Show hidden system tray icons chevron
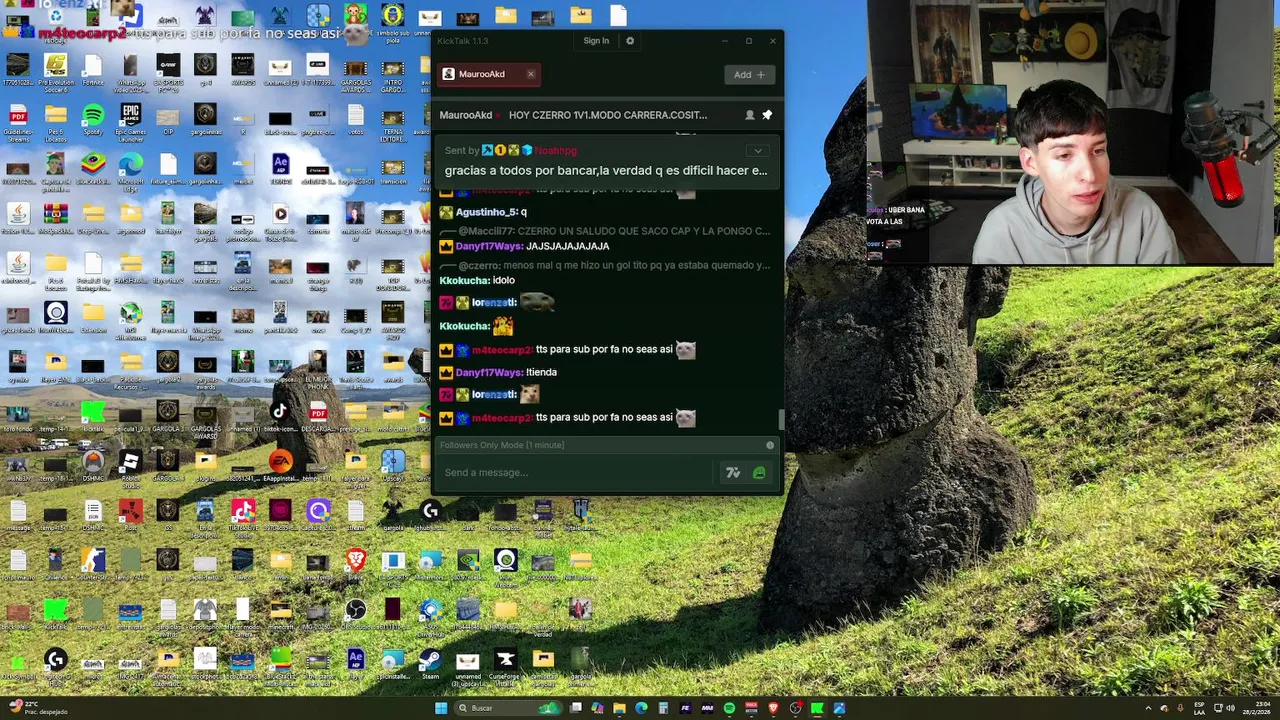 coord(1147,708)
